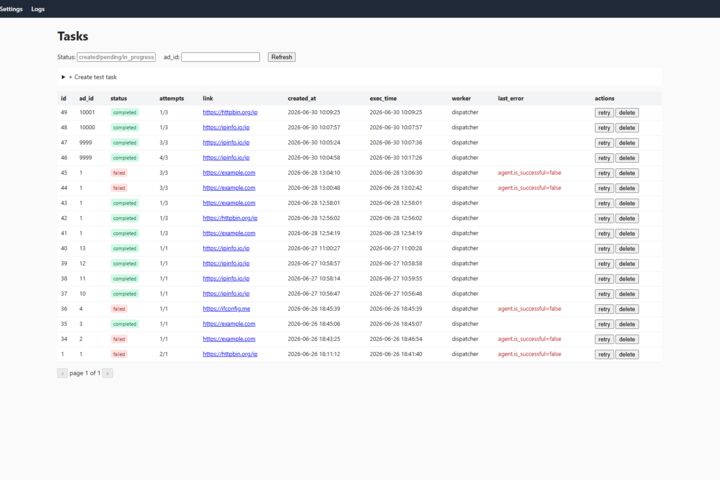Click the Refresh button
This screenshot has height=480, width=720.
281,57
